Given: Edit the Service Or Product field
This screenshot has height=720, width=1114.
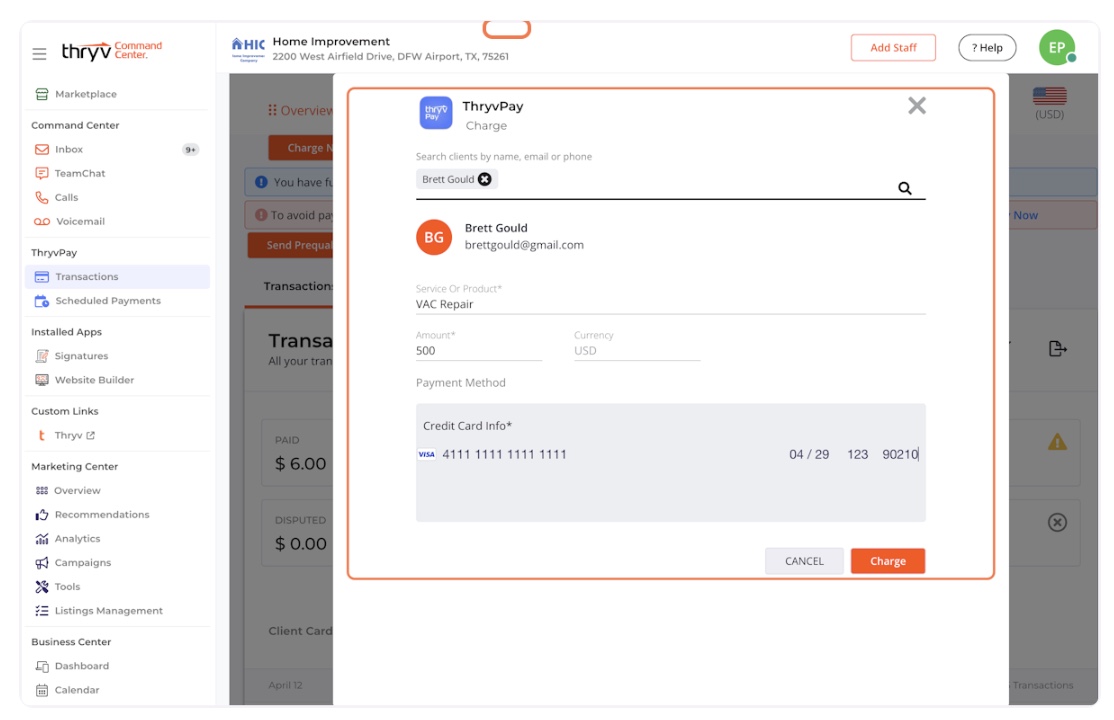Looking at the screenshot, I should point(670,304).
